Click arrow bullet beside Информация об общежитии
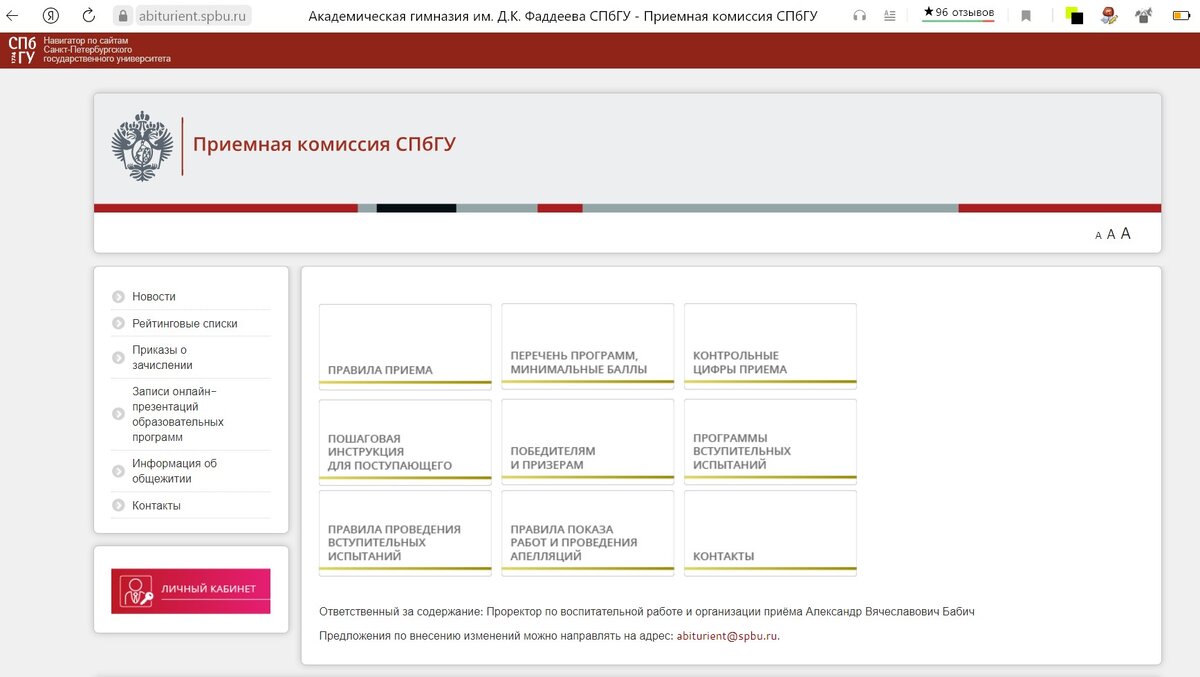Screen dimensions: 1200x677 (118, 471)
